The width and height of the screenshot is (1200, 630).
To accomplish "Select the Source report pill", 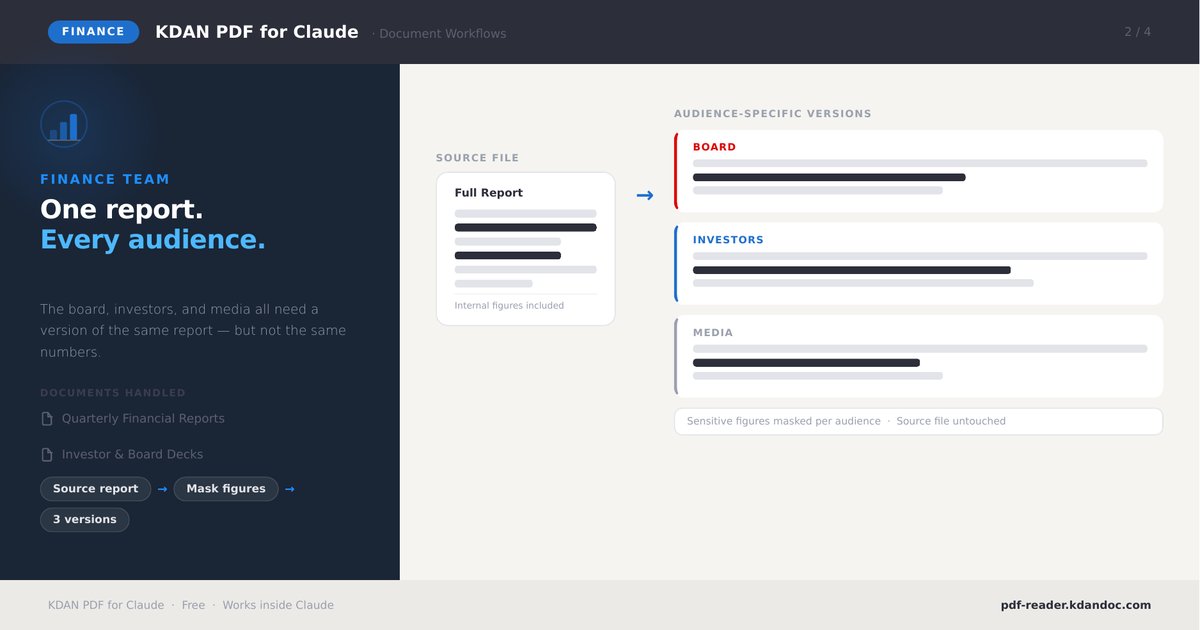I will coord(96,489).
